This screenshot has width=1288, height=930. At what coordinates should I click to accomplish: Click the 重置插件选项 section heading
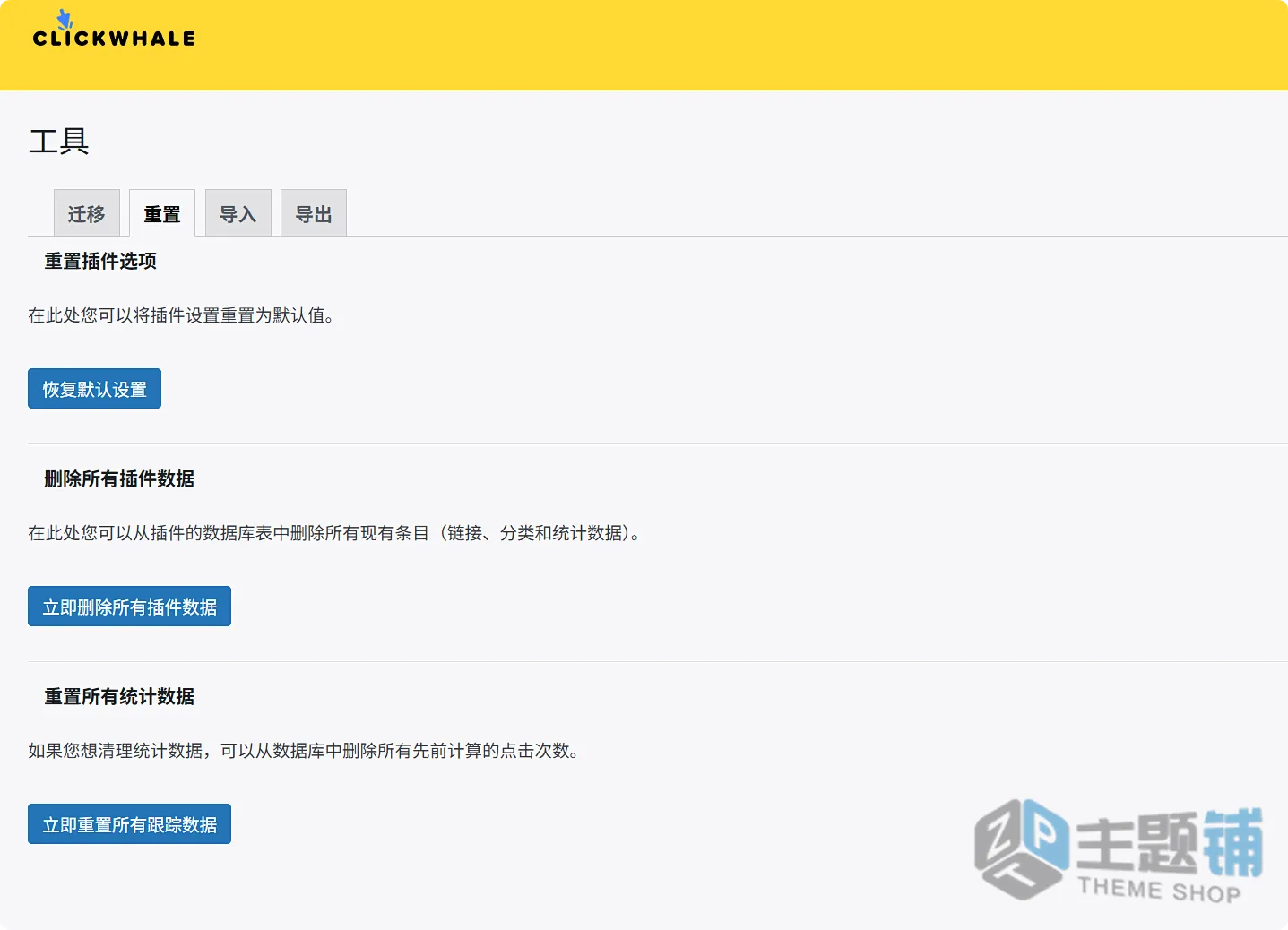[x=100, y=261]
